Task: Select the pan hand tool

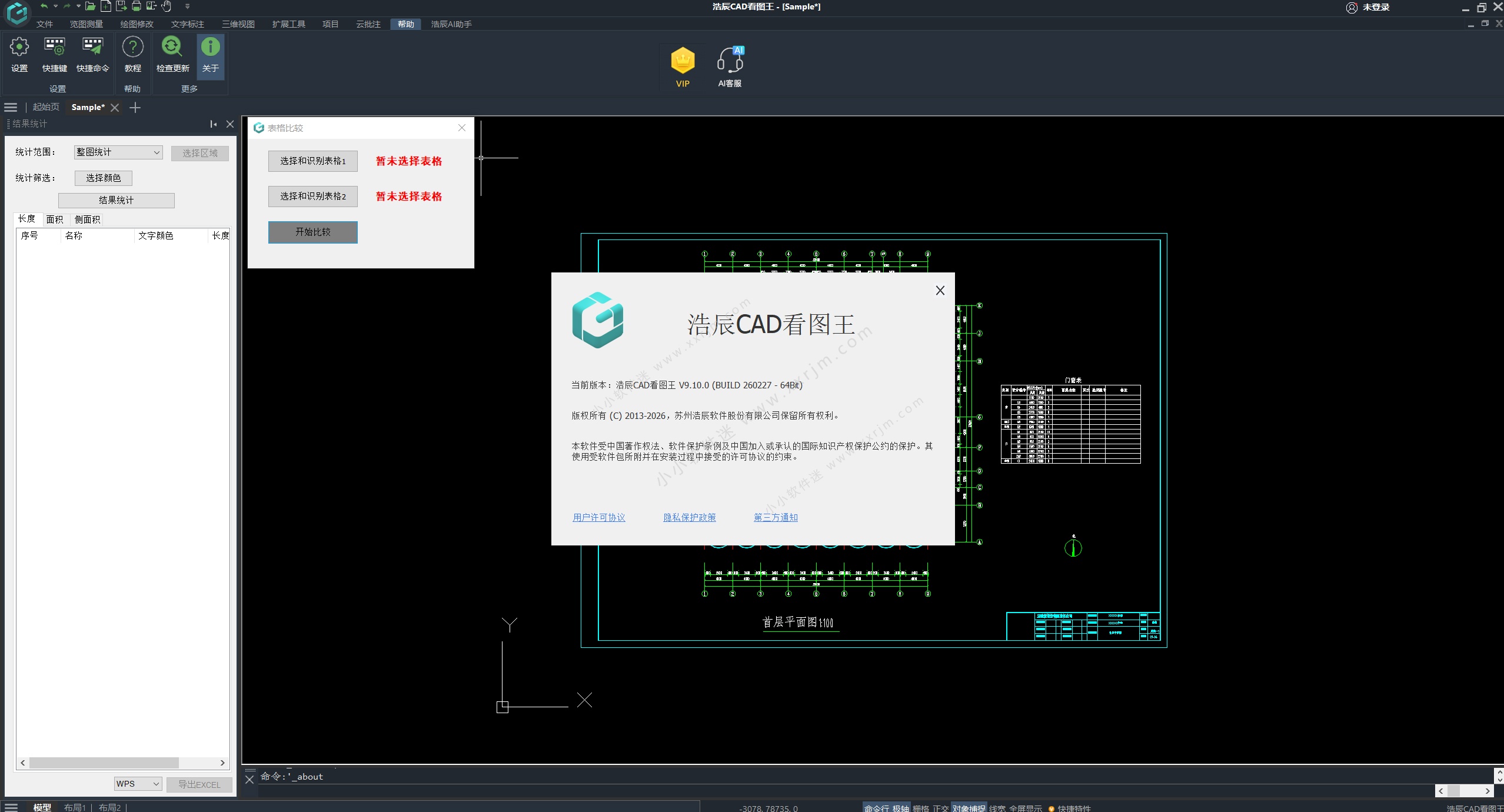Action: pyautogui.click(x=167, y=6)
